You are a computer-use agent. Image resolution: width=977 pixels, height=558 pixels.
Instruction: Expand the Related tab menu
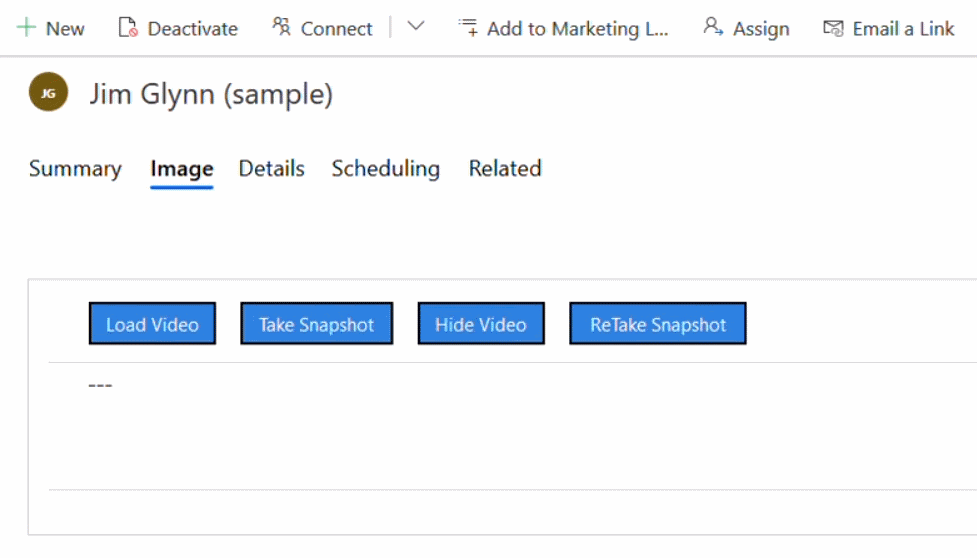click(505, 169)
